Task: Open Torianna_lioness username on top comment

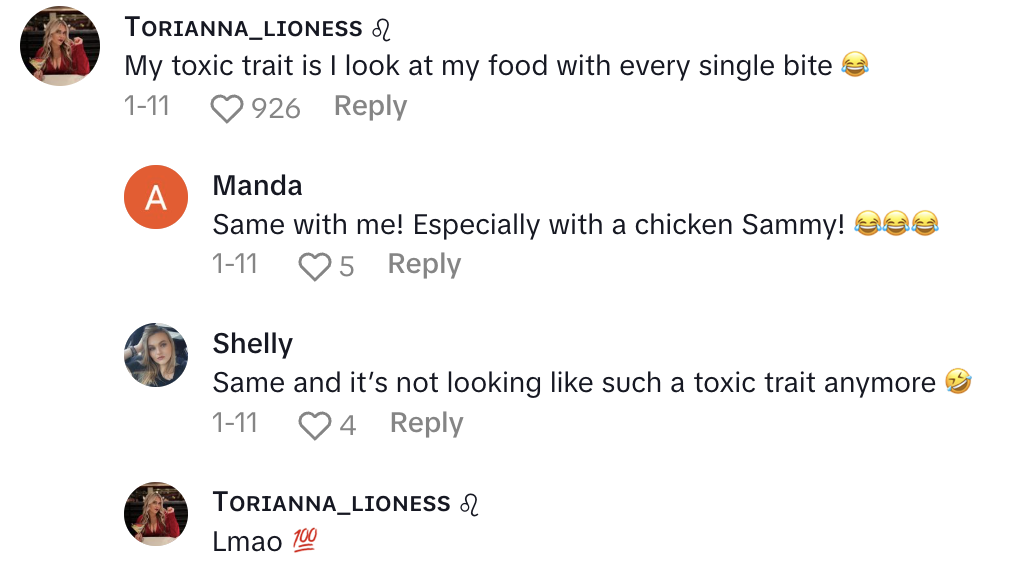Action: pos(243,28)
